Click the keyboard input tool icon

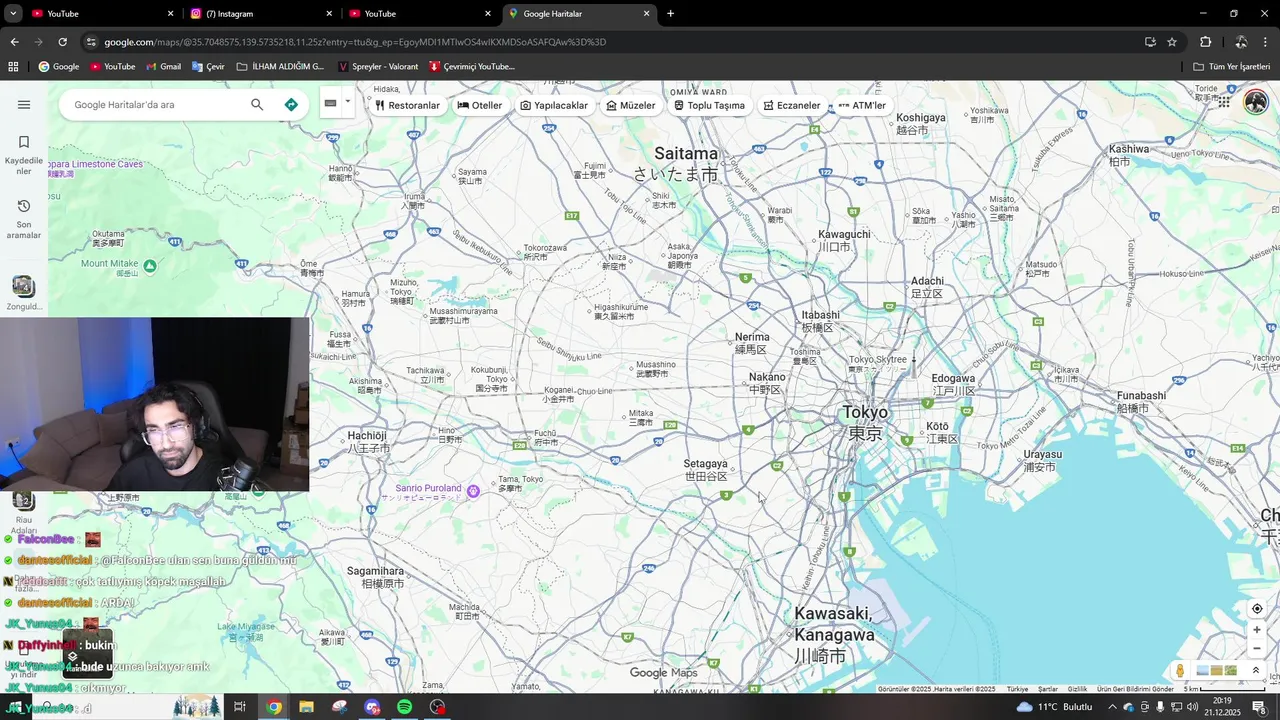pyautogui.click(x=330, y=103)
